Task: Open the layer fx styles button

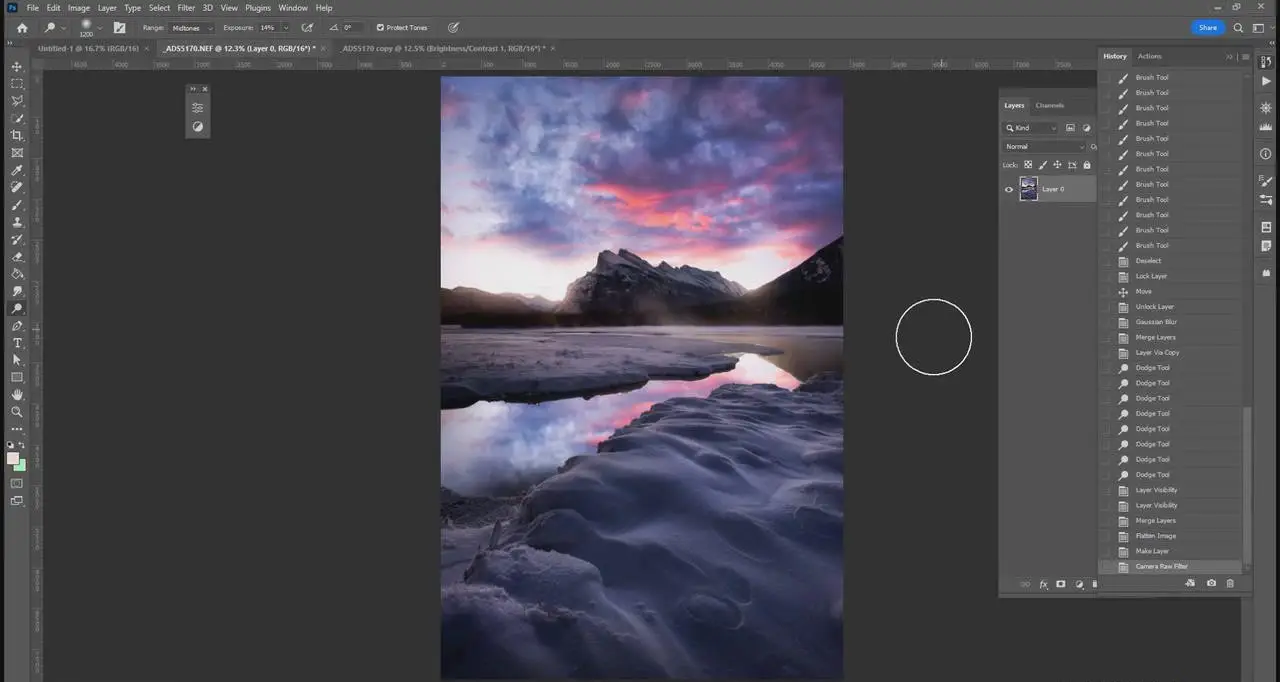Action: (x=1043, y=584)
